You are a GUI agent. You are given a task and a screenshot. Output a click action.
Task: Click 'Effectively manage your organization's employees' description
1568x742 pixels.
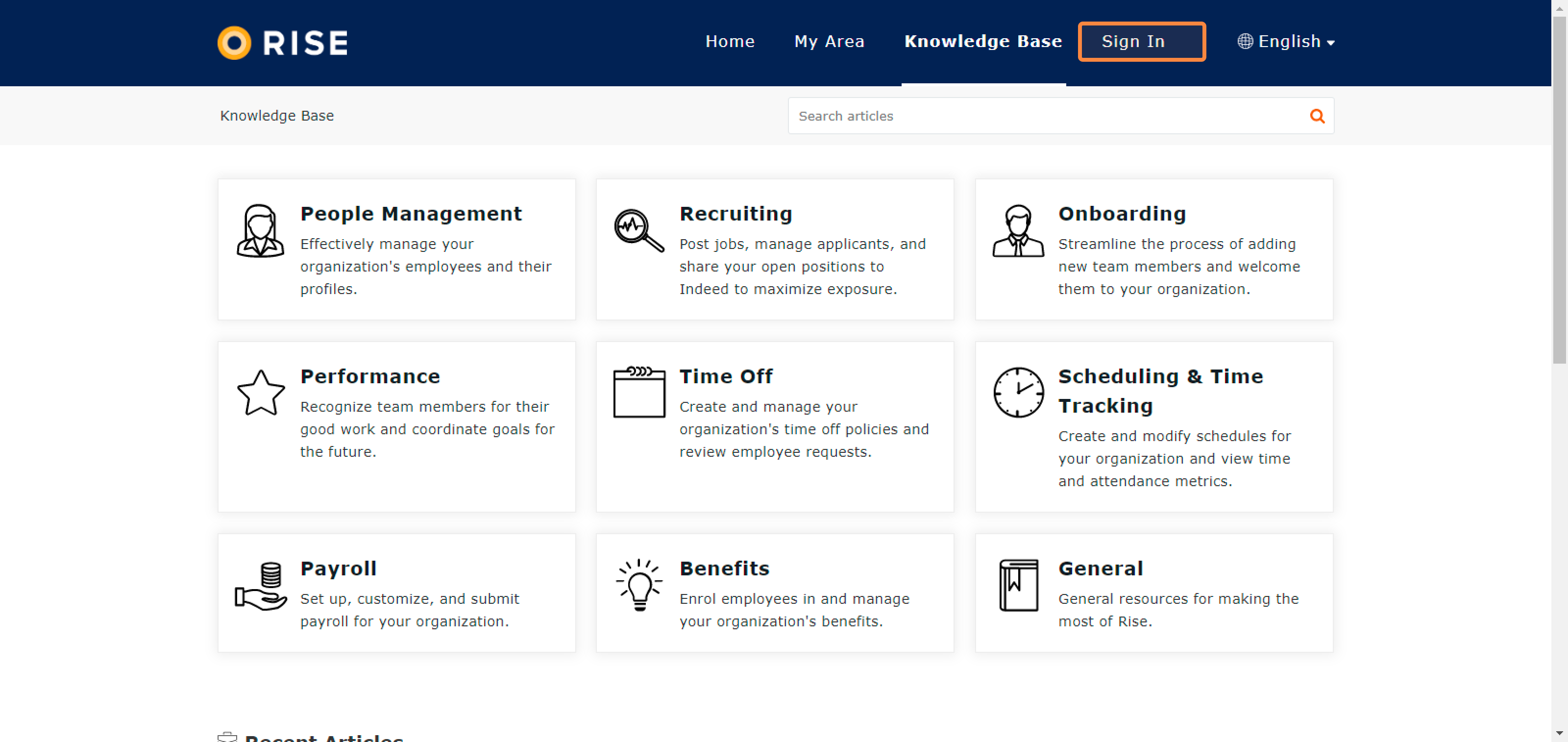click(425, 267)
